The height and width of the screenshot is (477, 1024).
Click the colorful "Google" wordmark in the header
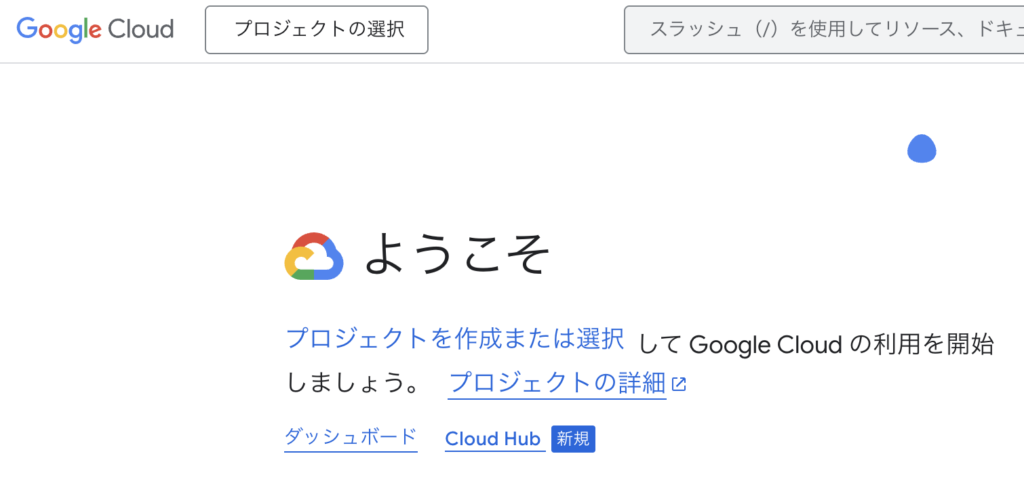(x=59, y=29)
